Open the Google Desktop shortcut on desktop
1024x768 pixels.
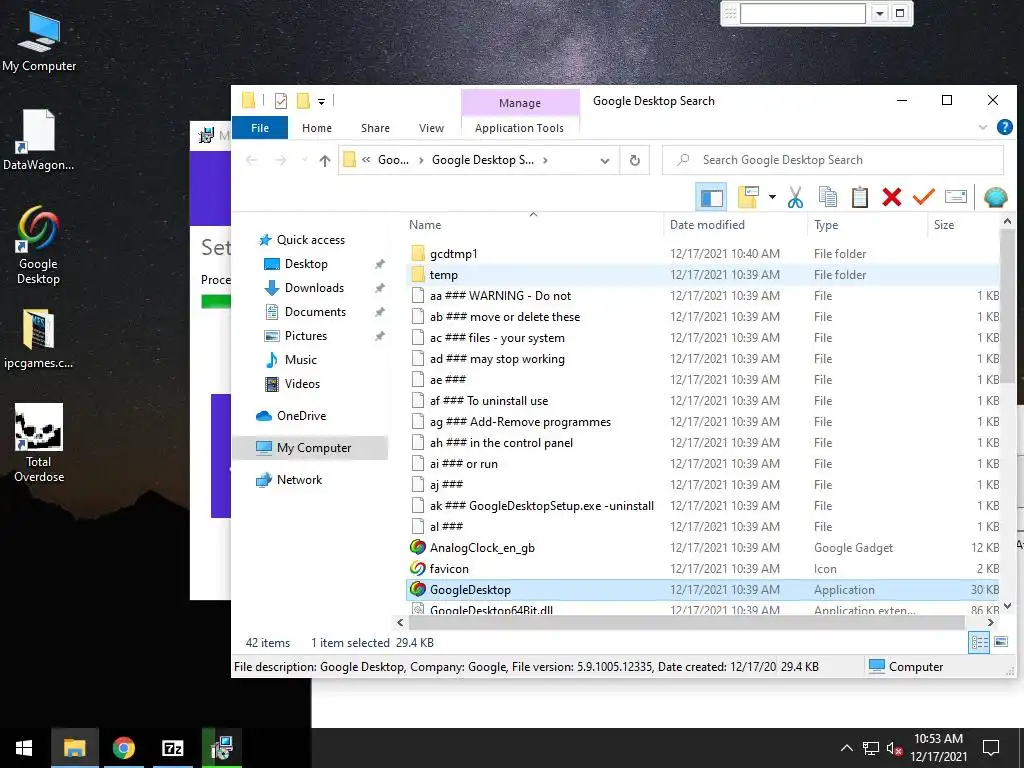(38, 245)
